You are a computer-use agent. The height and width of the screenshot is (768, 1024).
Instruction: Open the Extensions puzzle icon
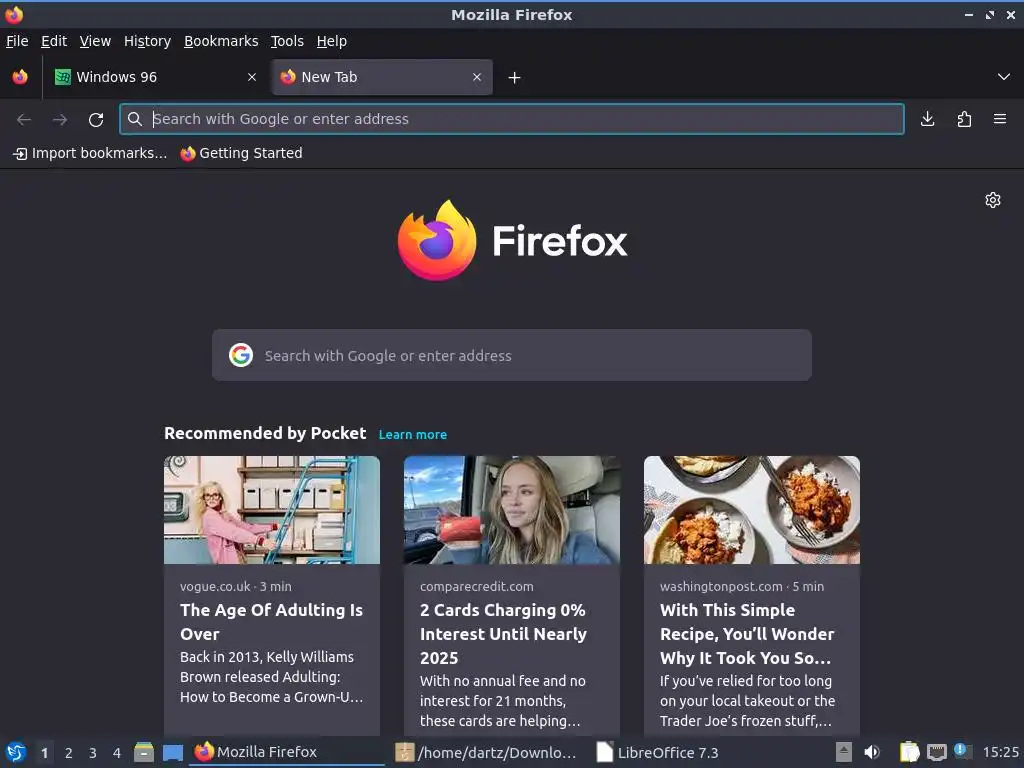pyautogui.click(x=964, y=119)
